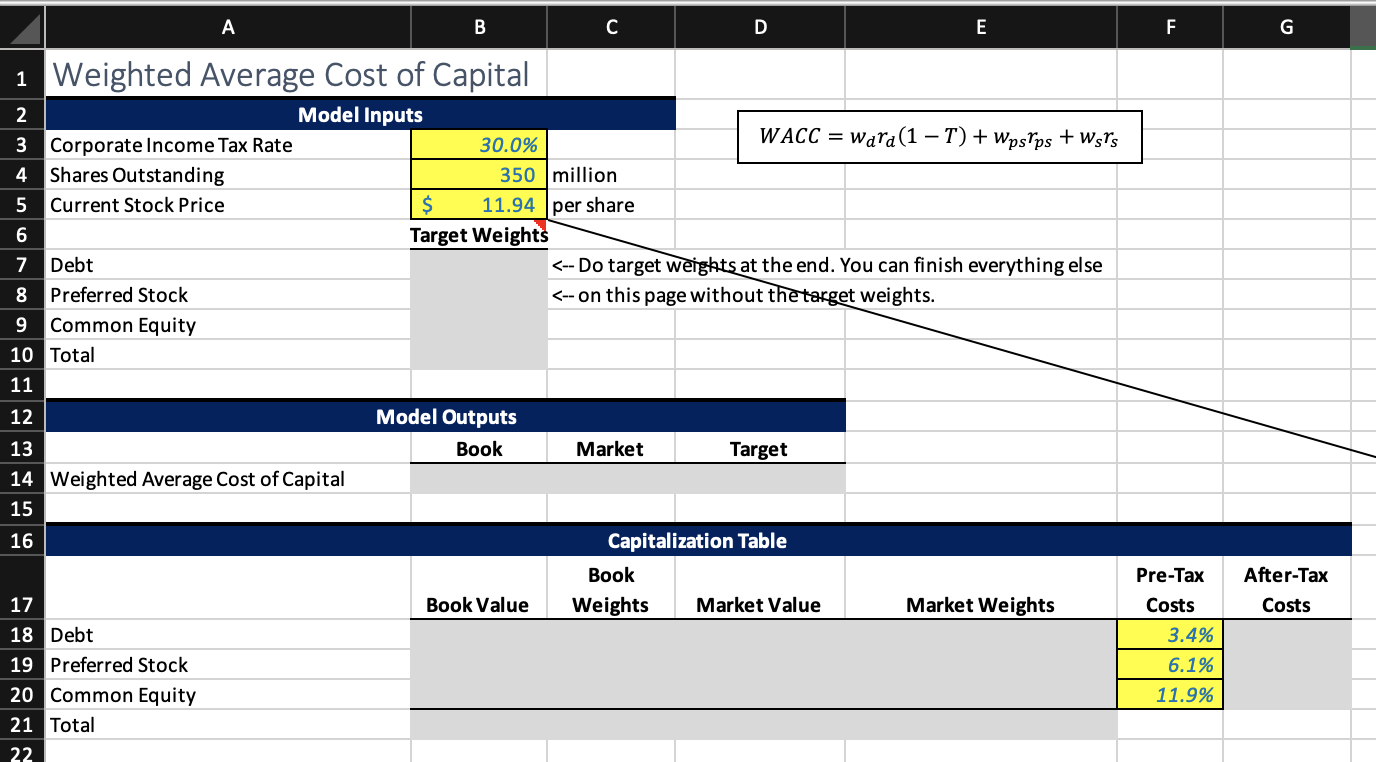The width and height of the screenshot is (1376, 762).
Task: Select column E header
Action: point(981,29)
